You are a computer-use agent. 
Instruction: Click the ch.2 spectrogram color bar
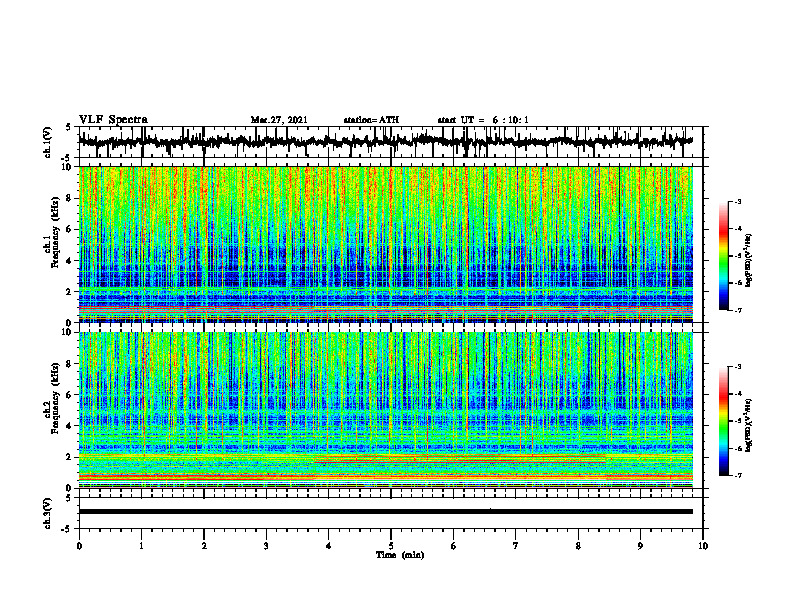click(x=723, y=421)
